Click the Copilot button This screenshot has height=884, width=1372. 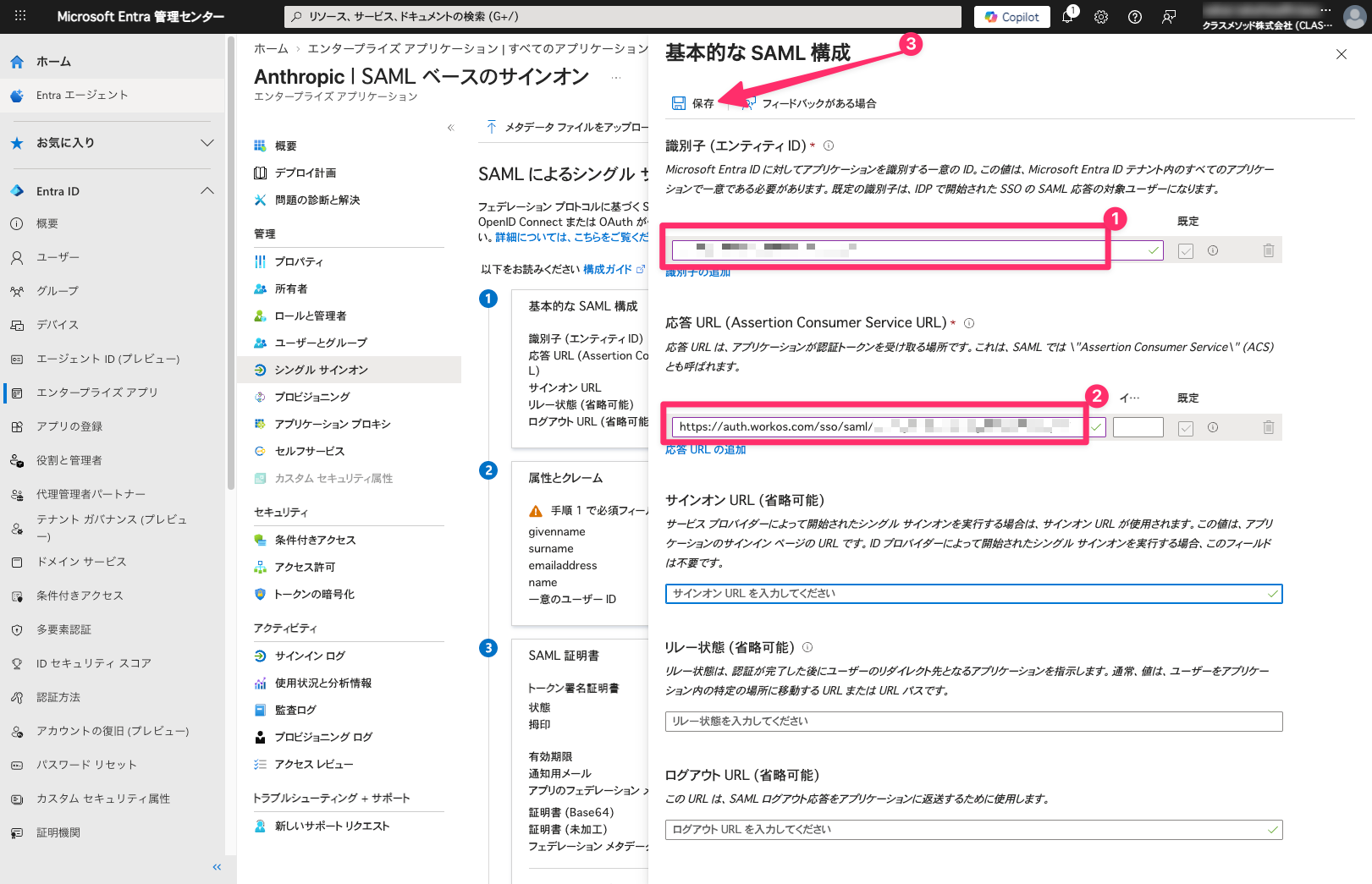coord(1011,17)
